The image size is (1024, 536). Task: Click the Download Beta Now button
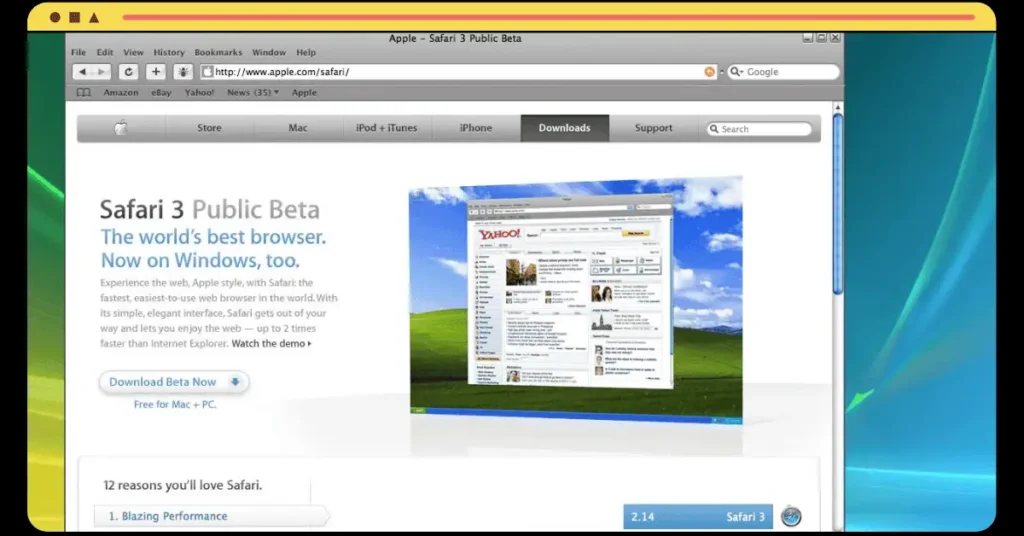click(174, 382)
